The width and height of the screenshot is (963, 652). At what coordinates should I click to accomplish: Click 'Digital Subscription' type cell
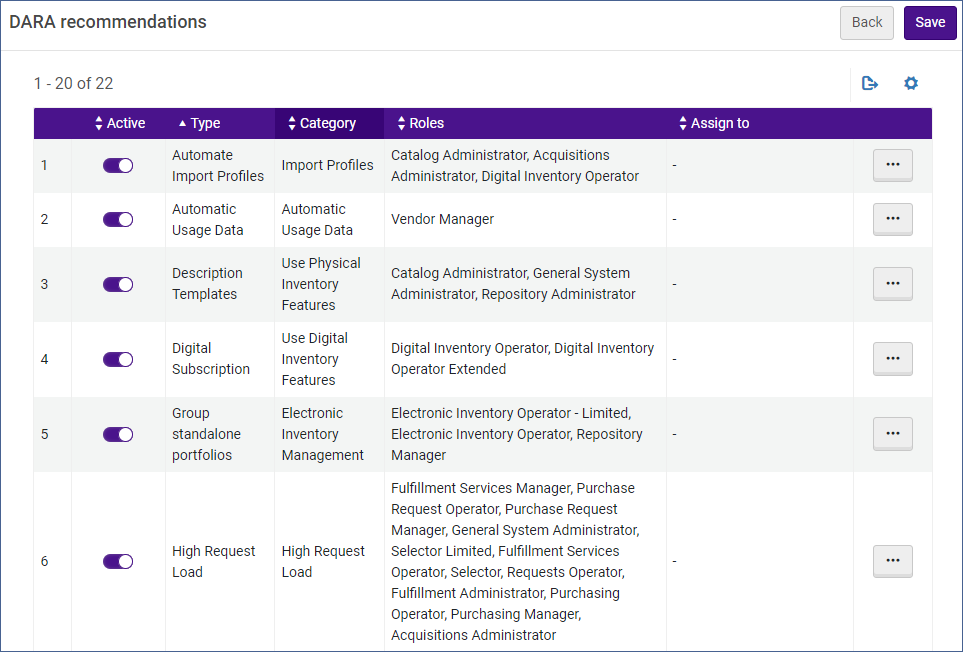[220, 359]
